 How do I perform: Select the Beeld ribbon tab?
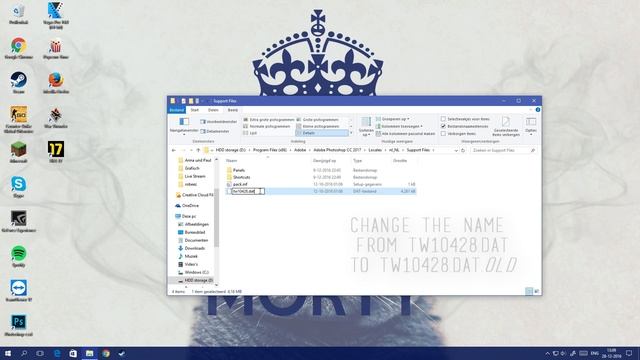tap(233, 110)
